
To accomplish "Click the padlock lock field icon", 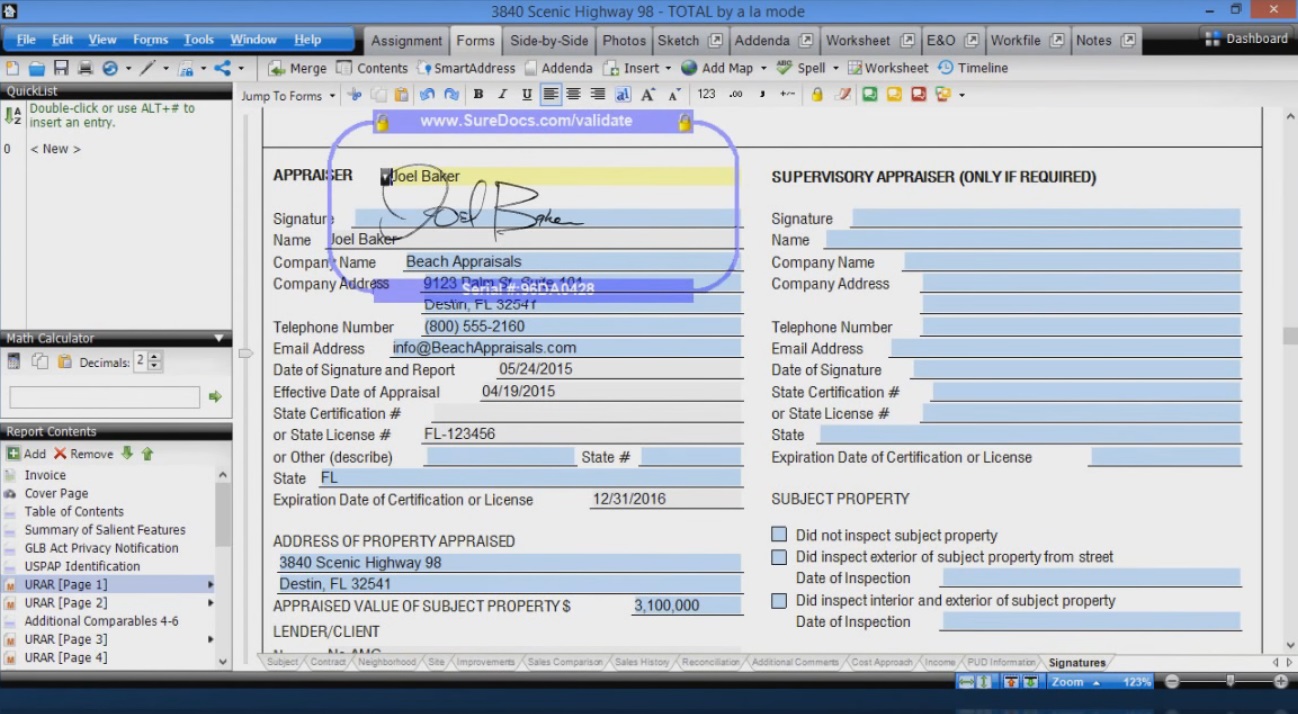I will pyautogui.click(x=817, y=95).
